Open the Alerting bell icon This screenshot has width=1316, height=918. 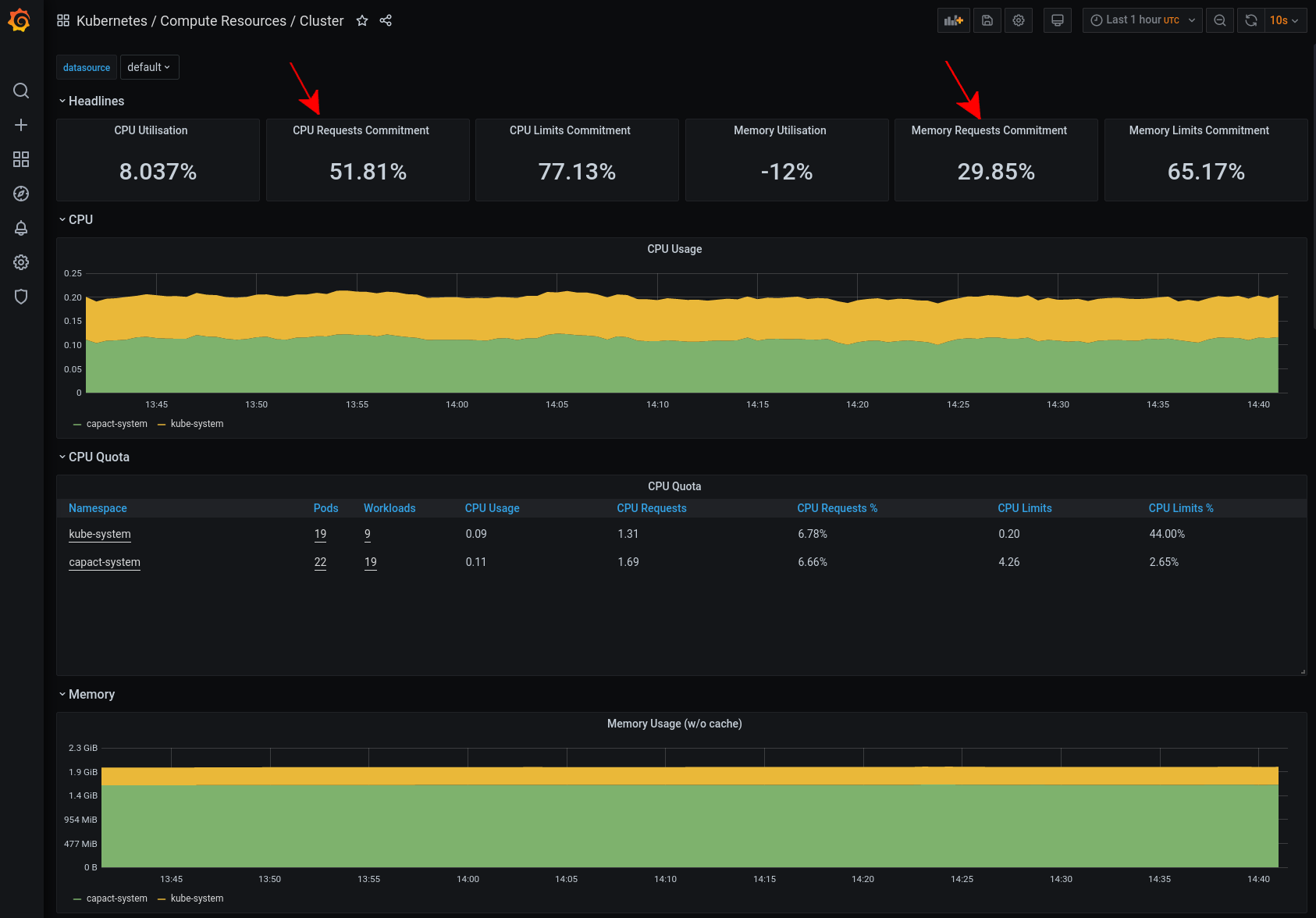click(x=21, y=228)
